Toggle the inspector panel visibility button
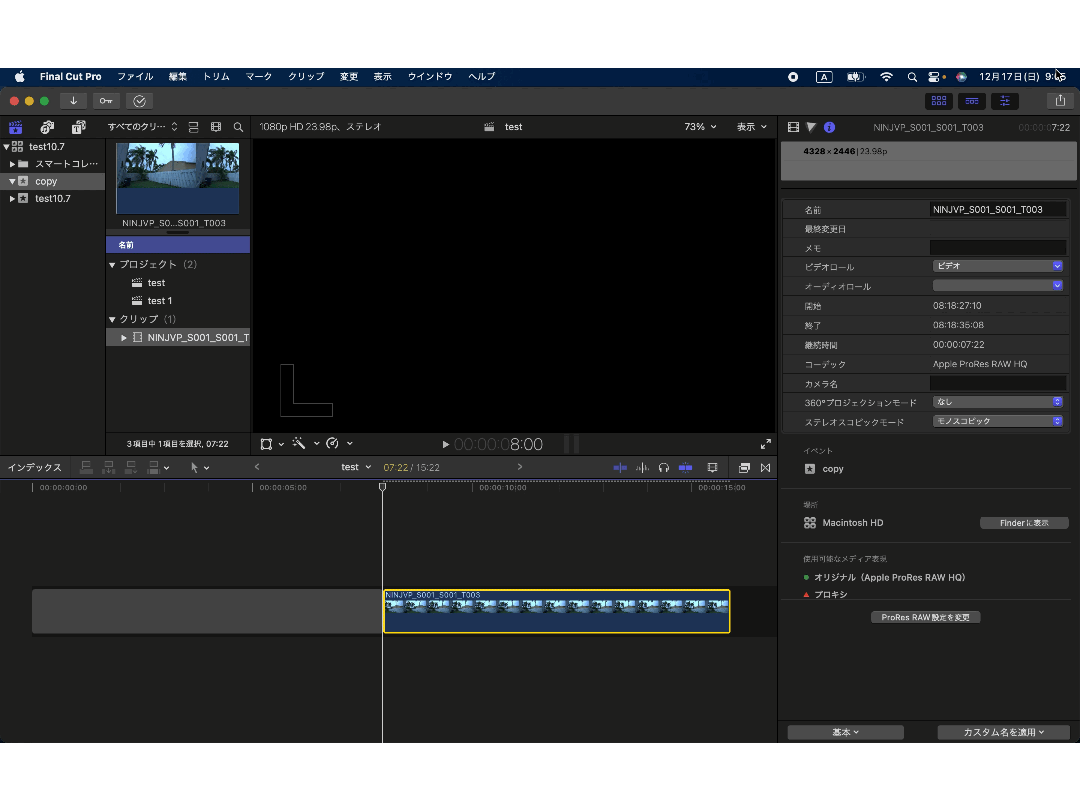The height and width of the screenshot is (810, 1080). tap(1004, 101)
